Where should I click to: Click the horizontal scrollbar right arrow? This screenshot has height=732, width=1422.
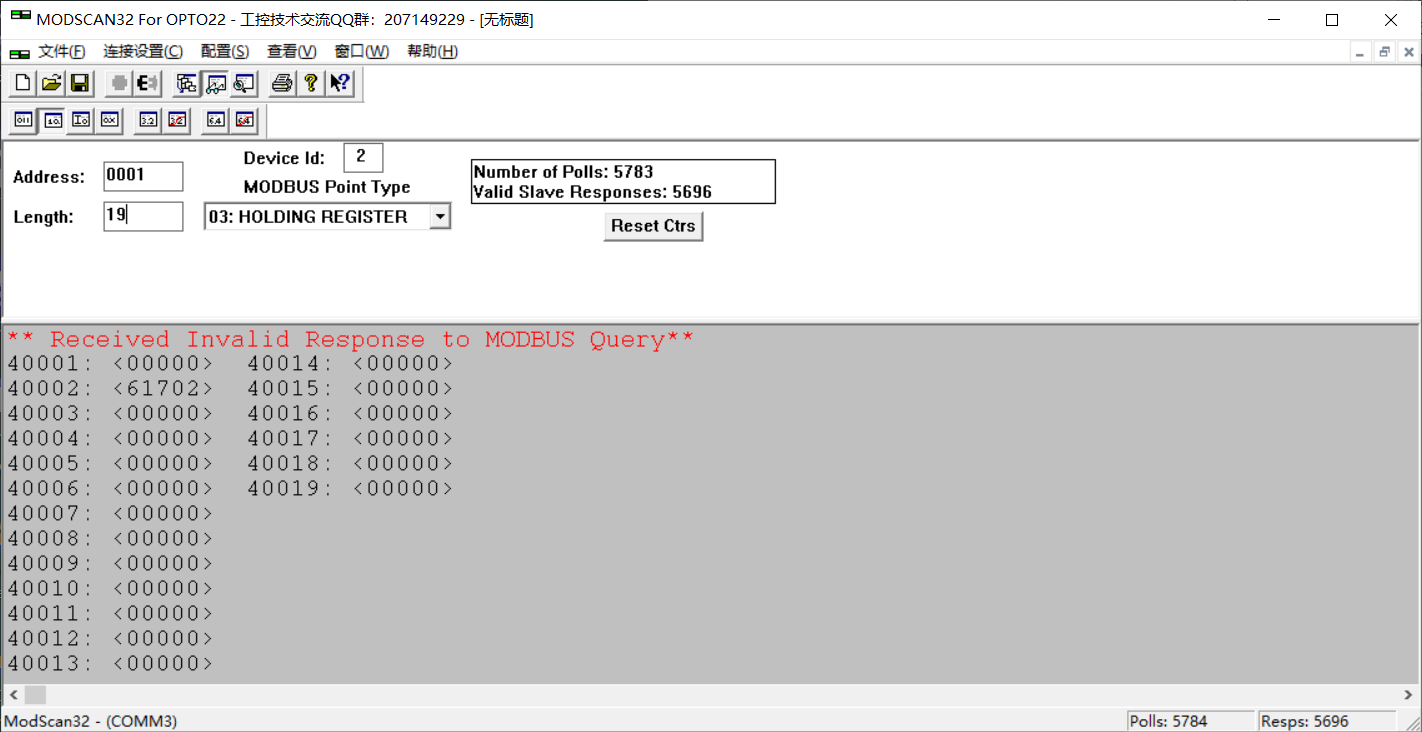pyautogui.click(x=1410, y=695)
